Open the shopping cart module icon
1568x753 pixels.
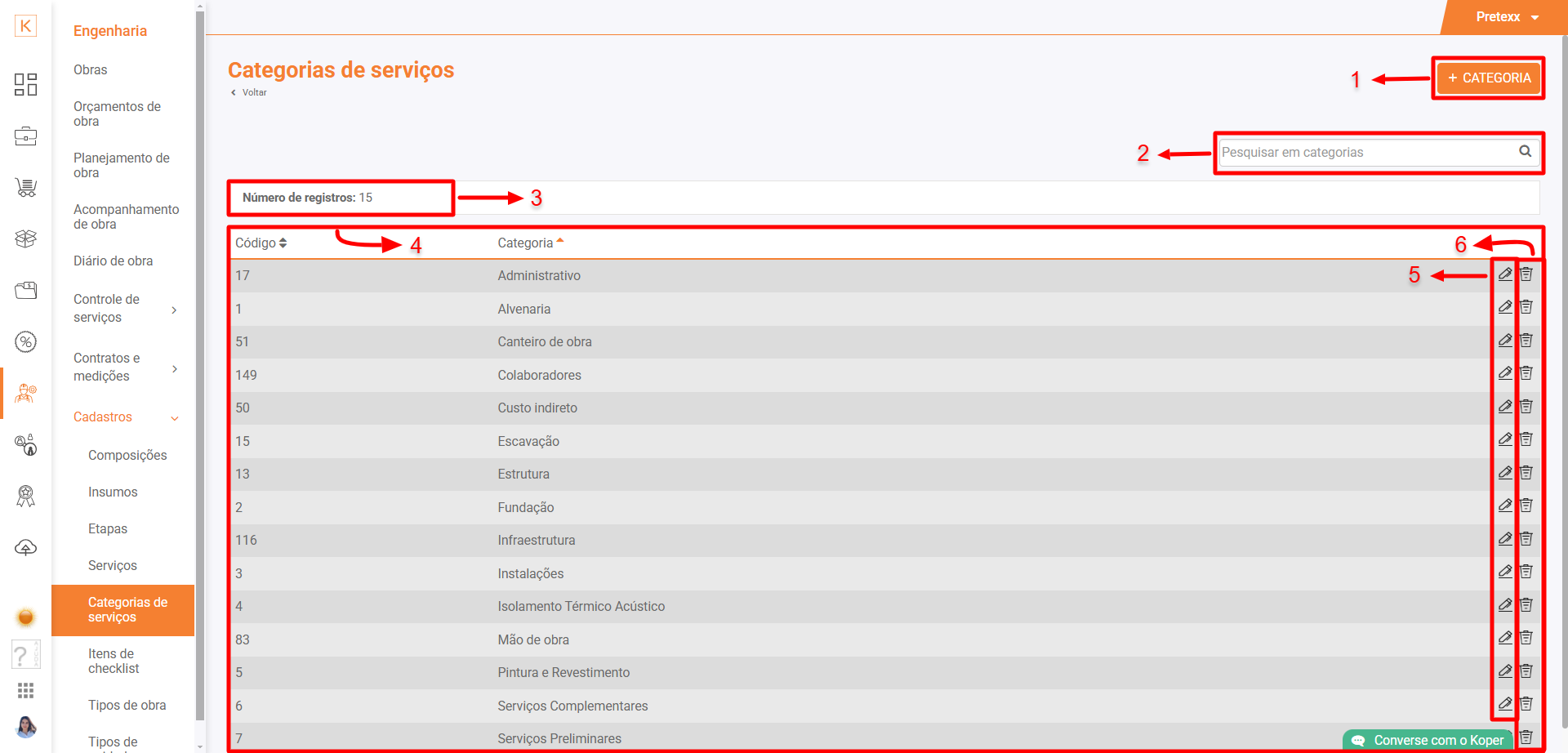tap(25, 187)
